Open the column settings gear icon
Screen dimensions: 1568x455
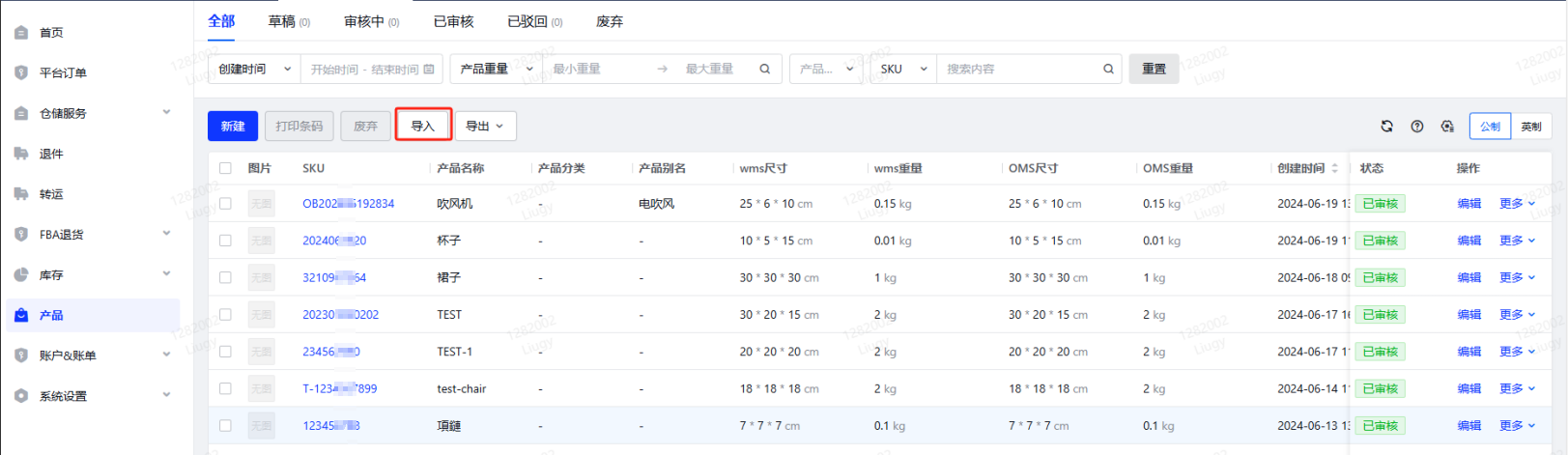pyautogui.click(x=1446, y=127)
